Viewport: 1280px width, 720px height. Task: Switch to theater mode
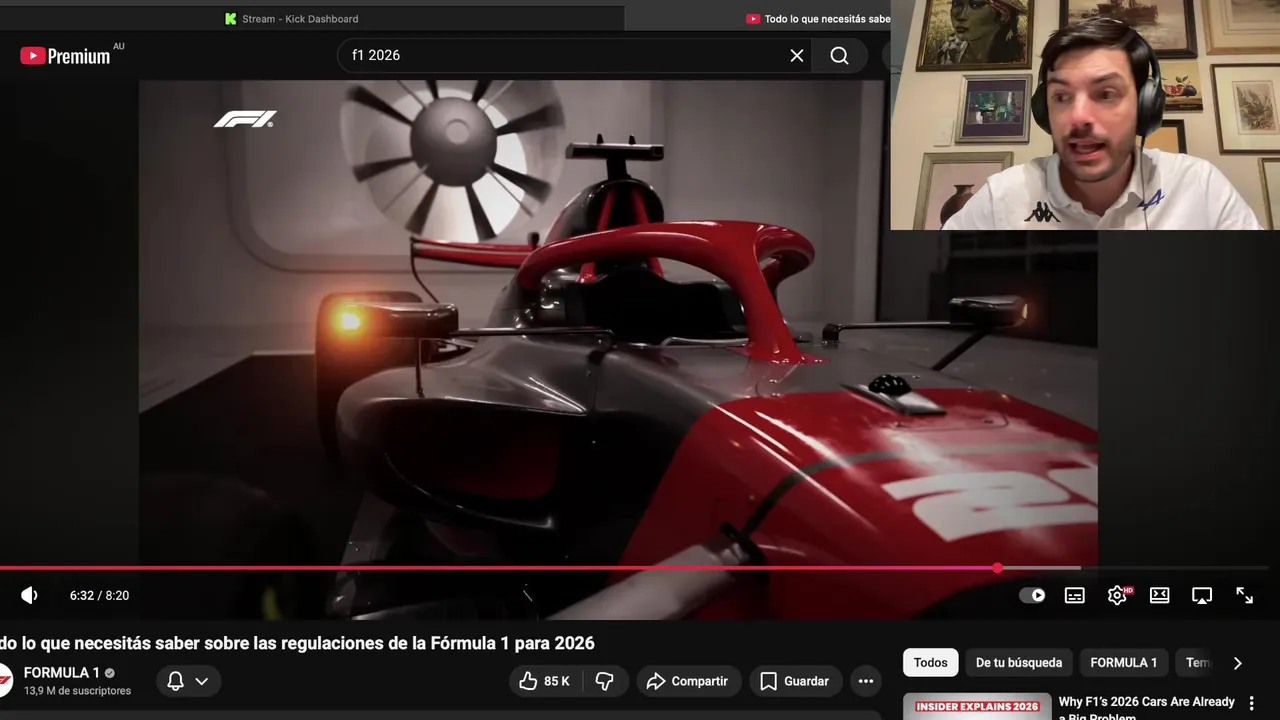tap(1160, 595)
